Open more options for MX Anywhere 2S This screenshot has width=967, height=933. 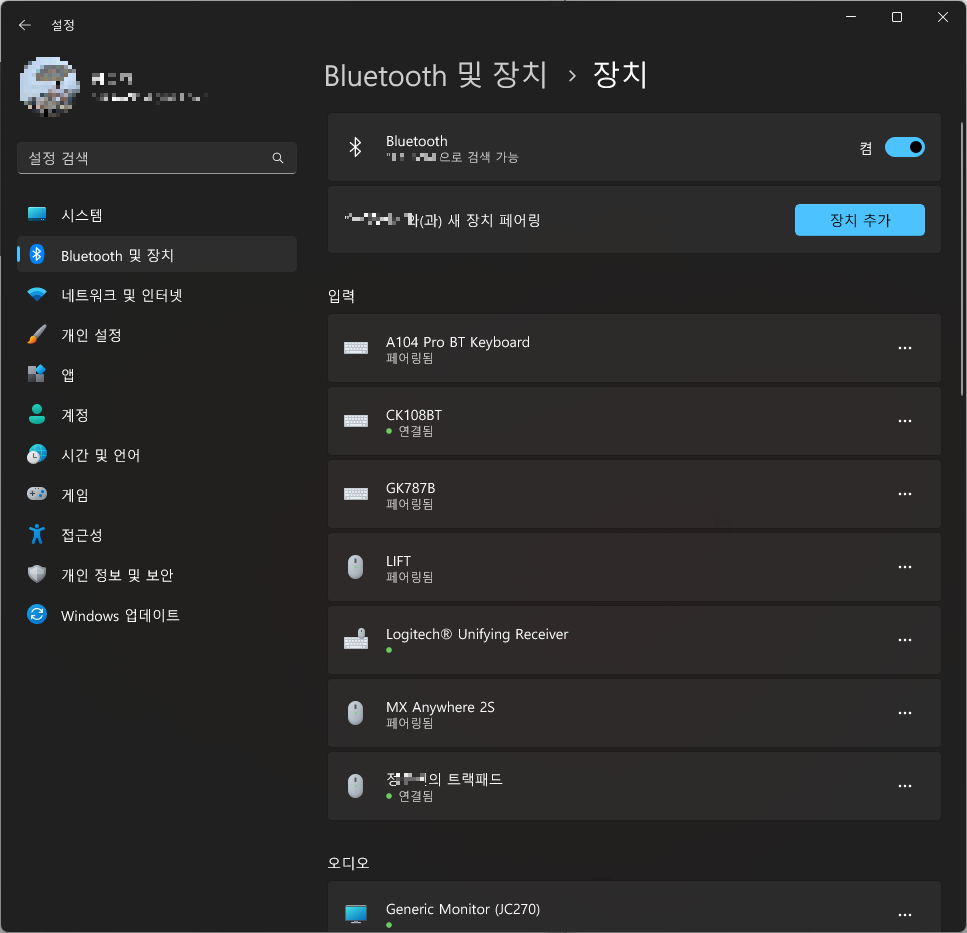pos(904,713)
